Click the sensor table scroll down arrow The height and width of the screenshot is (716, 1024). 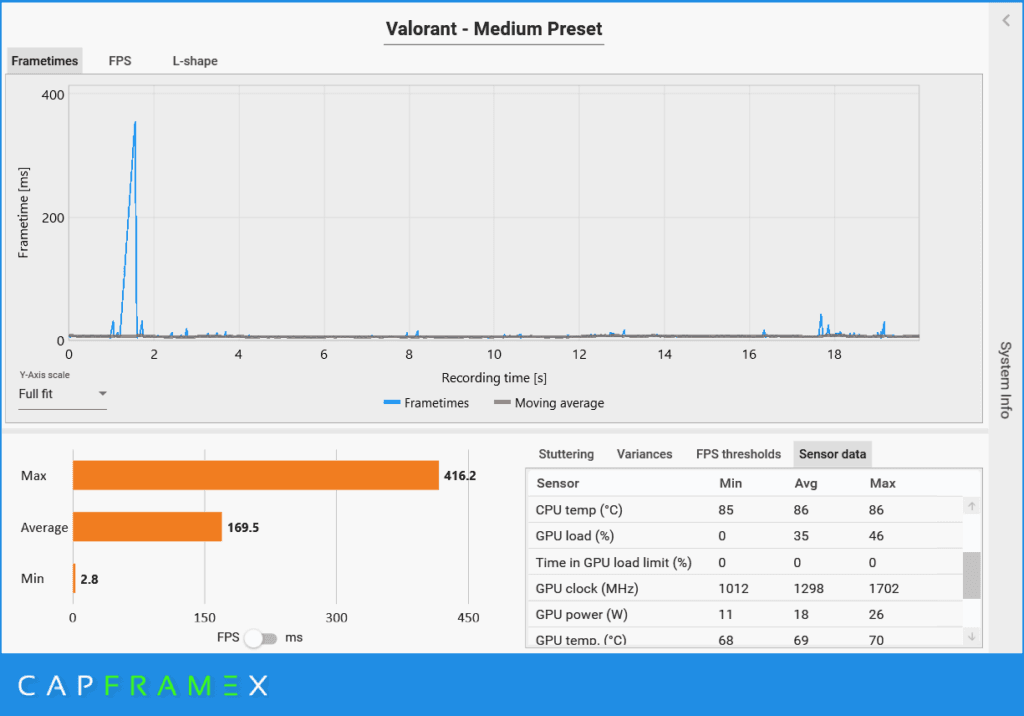tap(972, 636)
